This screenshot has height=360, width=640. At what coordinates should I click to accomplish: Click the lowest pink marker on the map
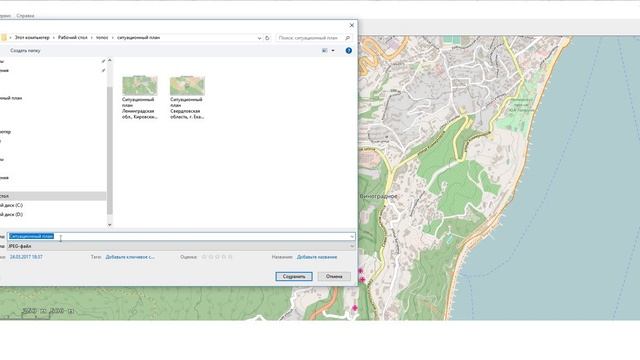pyautogui.click(x=355, y=308)
